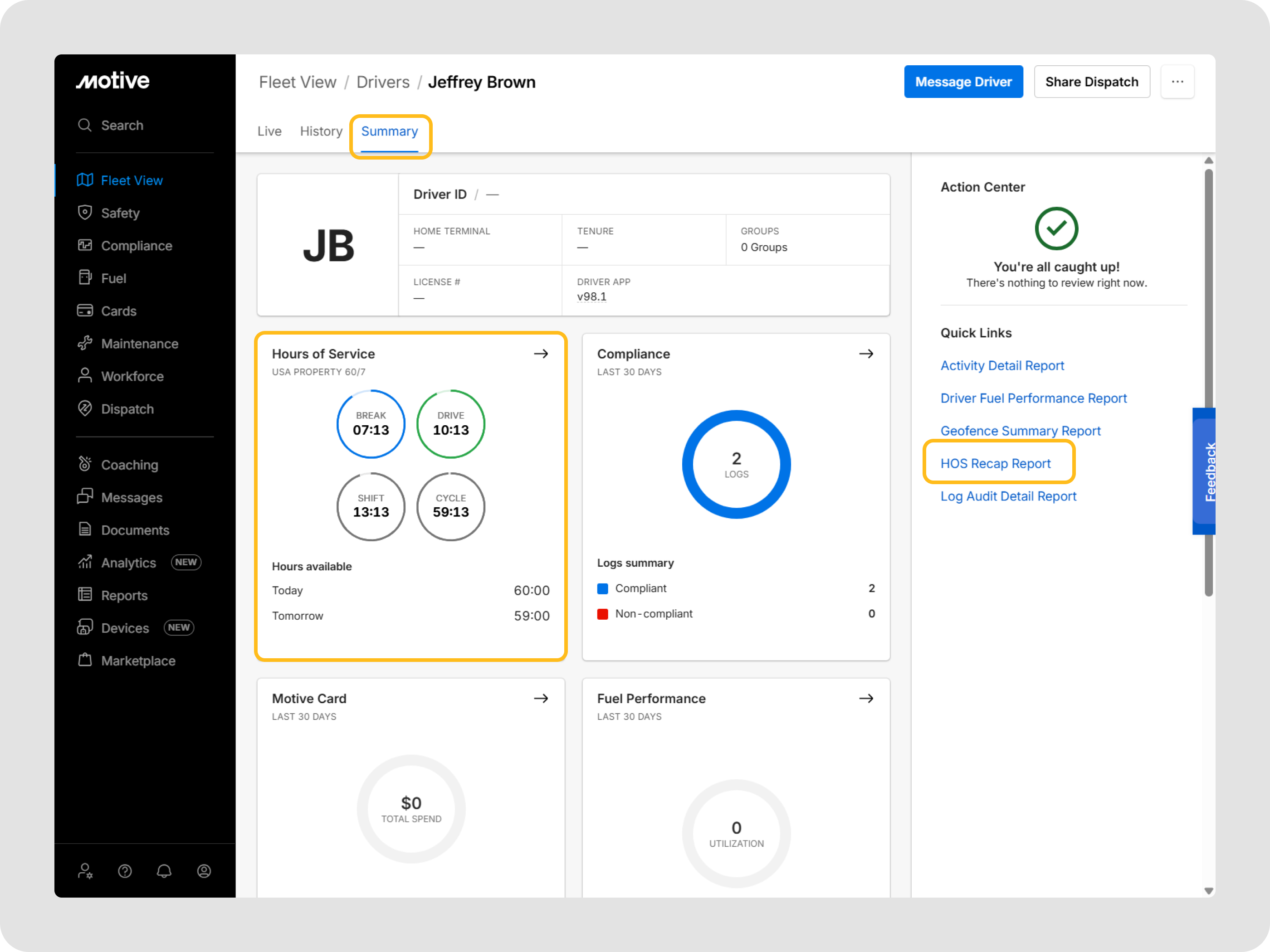The width and height of the screenshot is (1270, 952).
Task: Open Compliance card details arrow
Action: click(866, 354)
